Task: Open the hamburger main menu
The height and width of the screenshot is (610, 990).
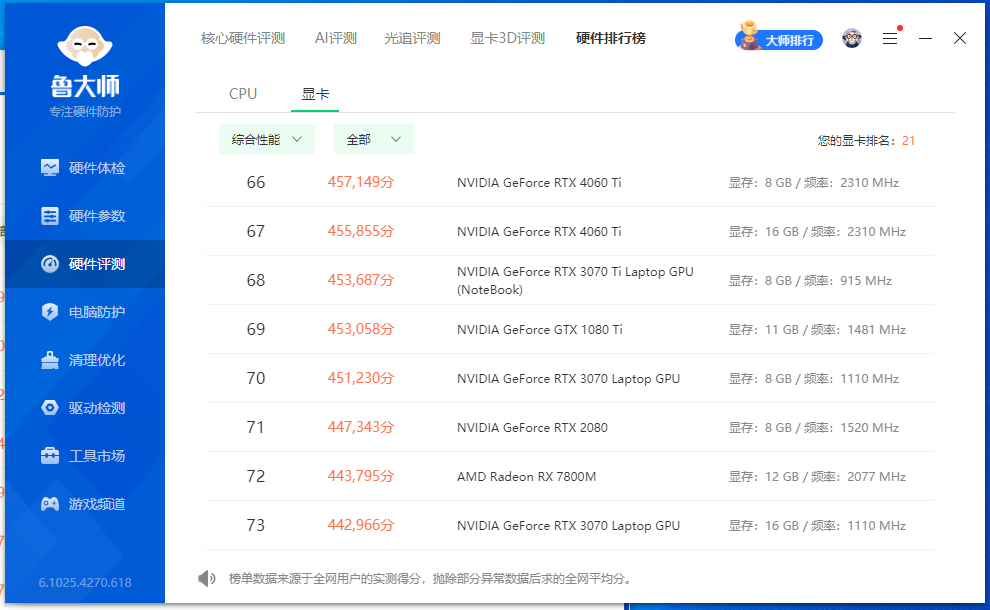Action: (x=890, y=39)
